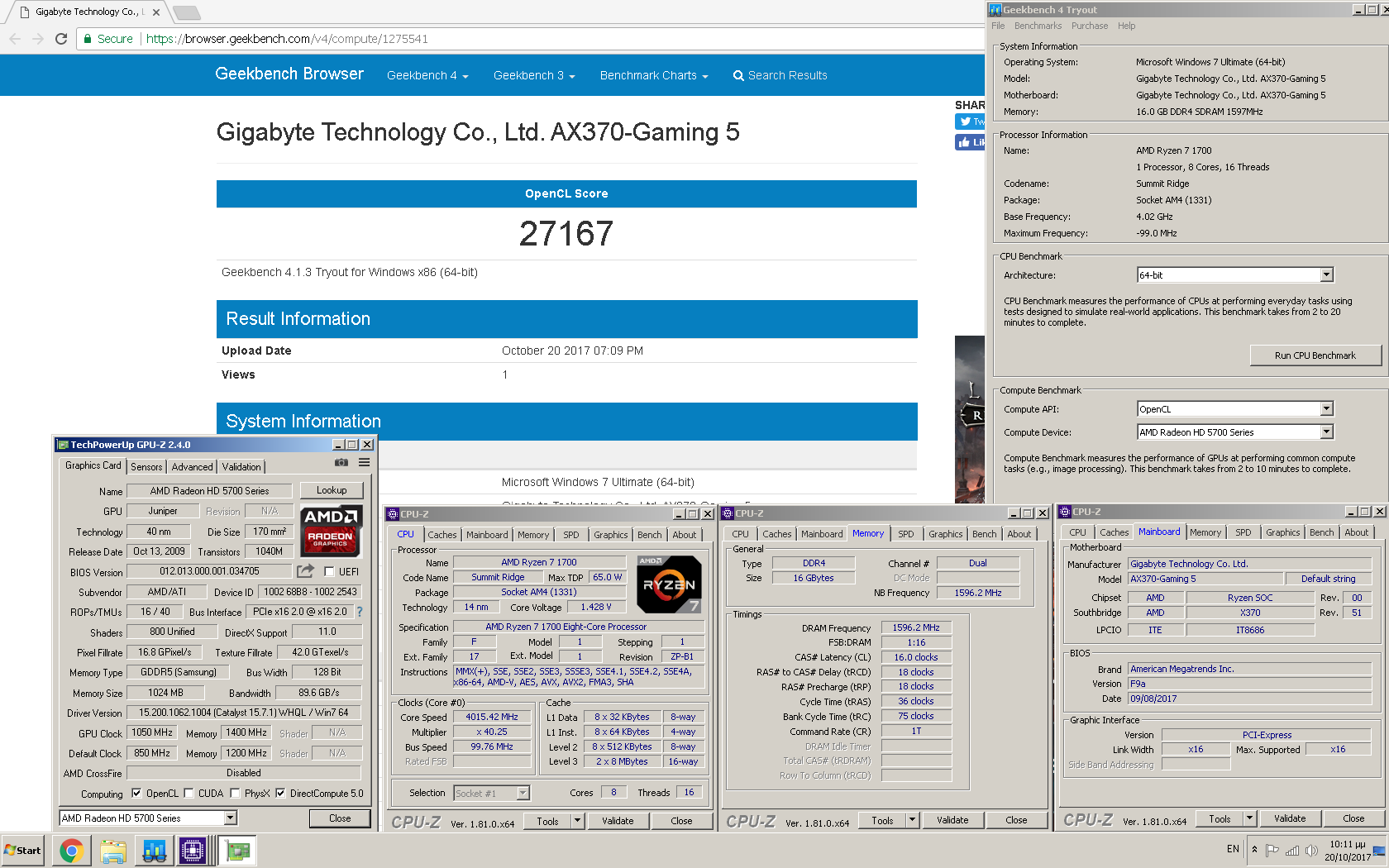Expand the Benchmark Charts navigation menu
The width and height of the screenshot is (1389, 868).
654,75
